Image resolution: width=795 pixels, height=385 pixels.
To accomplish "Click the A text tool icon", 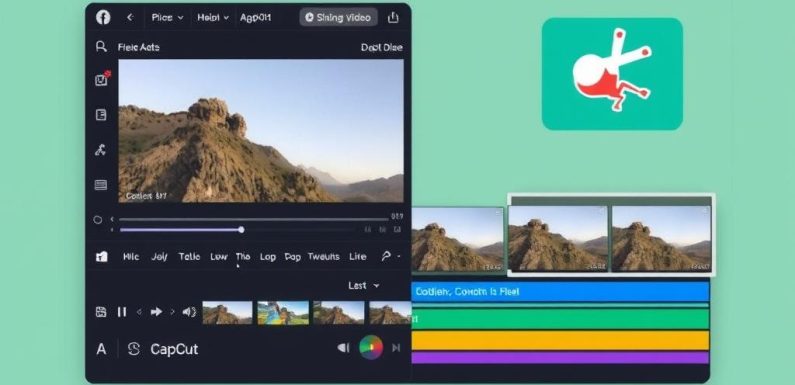I will pos(101,349).
